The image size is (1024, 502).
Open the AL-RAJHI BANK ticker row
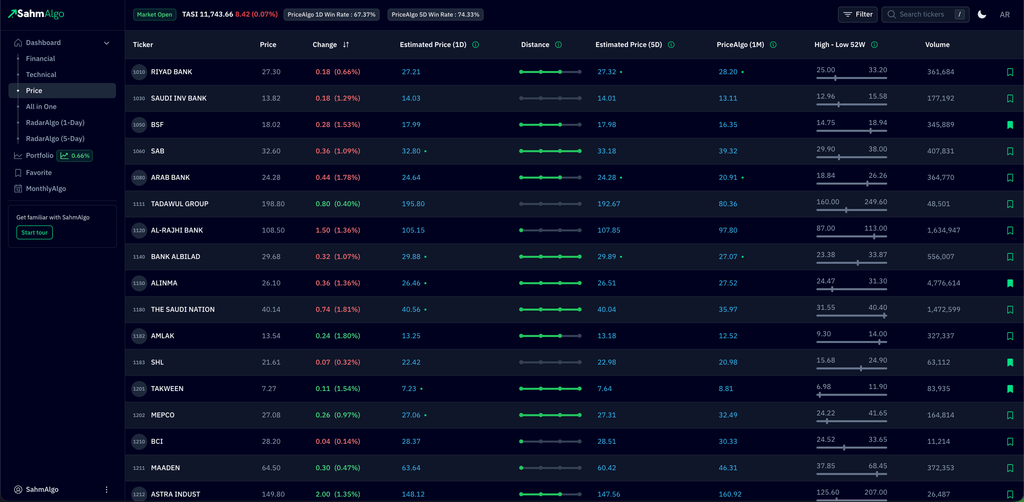pyautogui.click(x=177, y=230)
